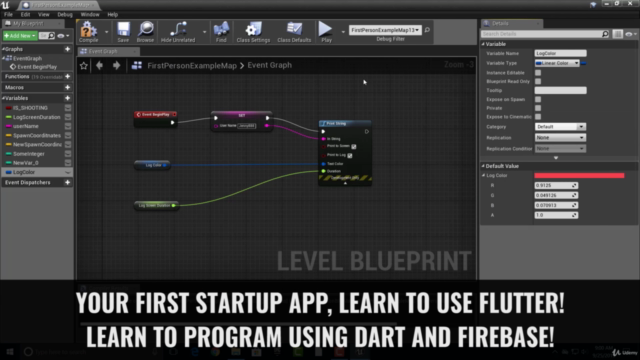Open Variable Type dropdown
The height and width of the screenshot is (360, 640).
pyautogui.click(x=557, y=63)
